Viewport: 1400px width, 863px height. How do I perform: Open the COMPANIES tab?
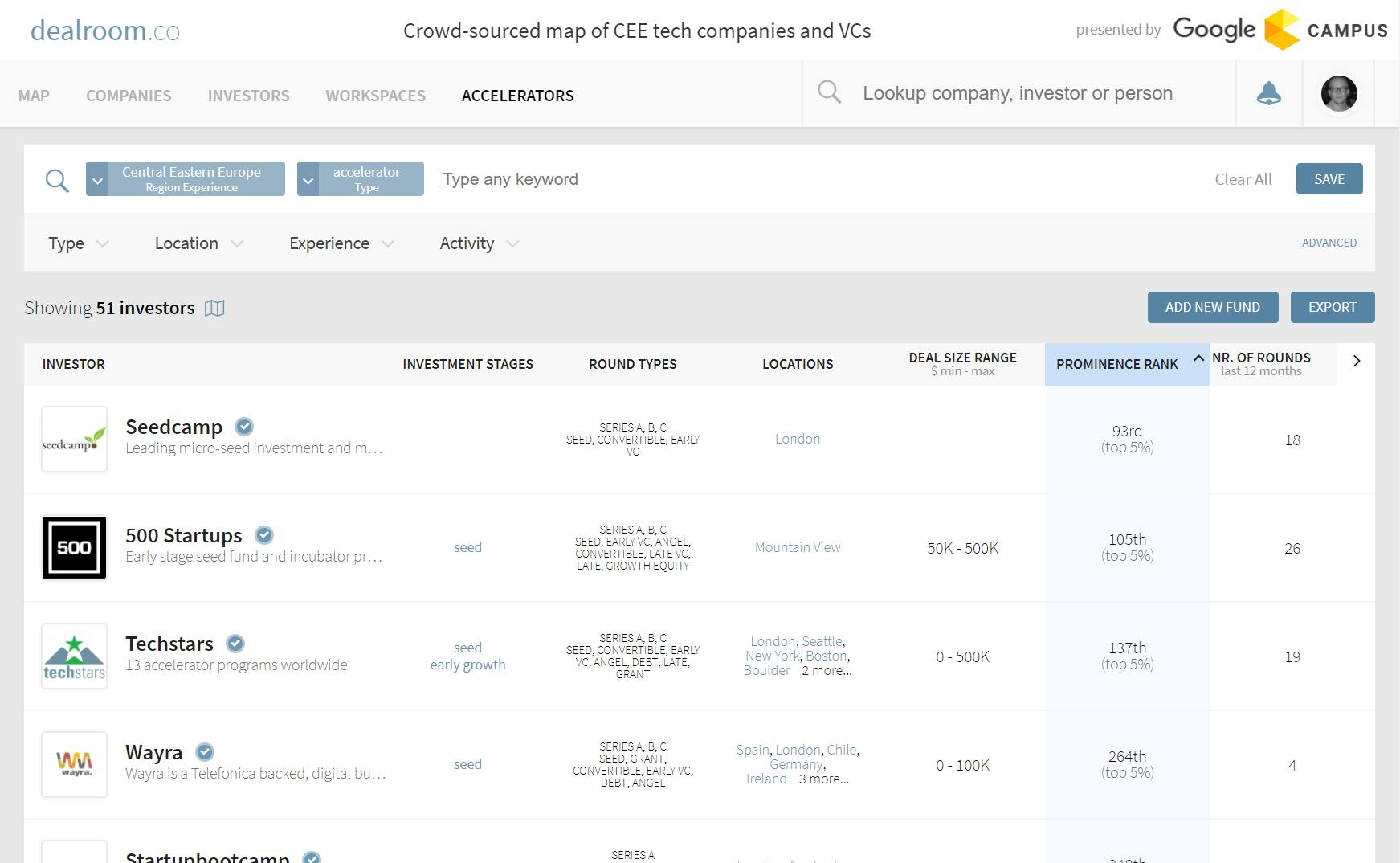pyautogui.click(x=129, y=96)
